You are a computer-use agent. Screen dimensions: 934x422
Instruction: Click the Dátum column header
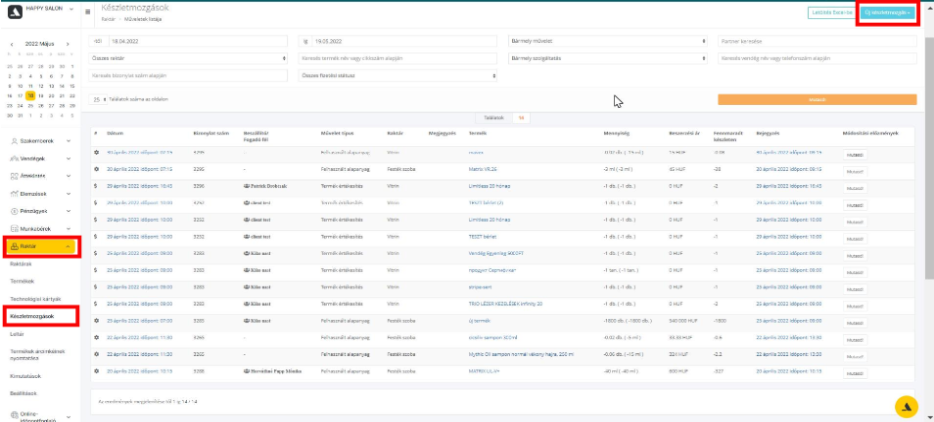(x=115, y=132)
